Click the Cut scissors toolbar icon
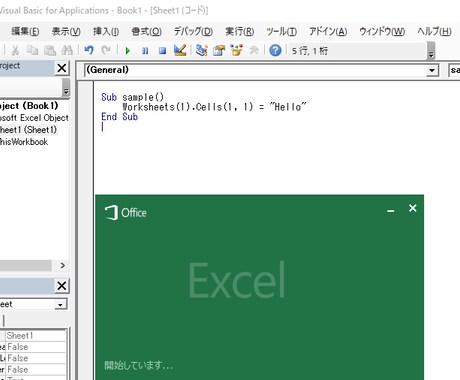Screen dimensions: 460x380 pos(15,50)
